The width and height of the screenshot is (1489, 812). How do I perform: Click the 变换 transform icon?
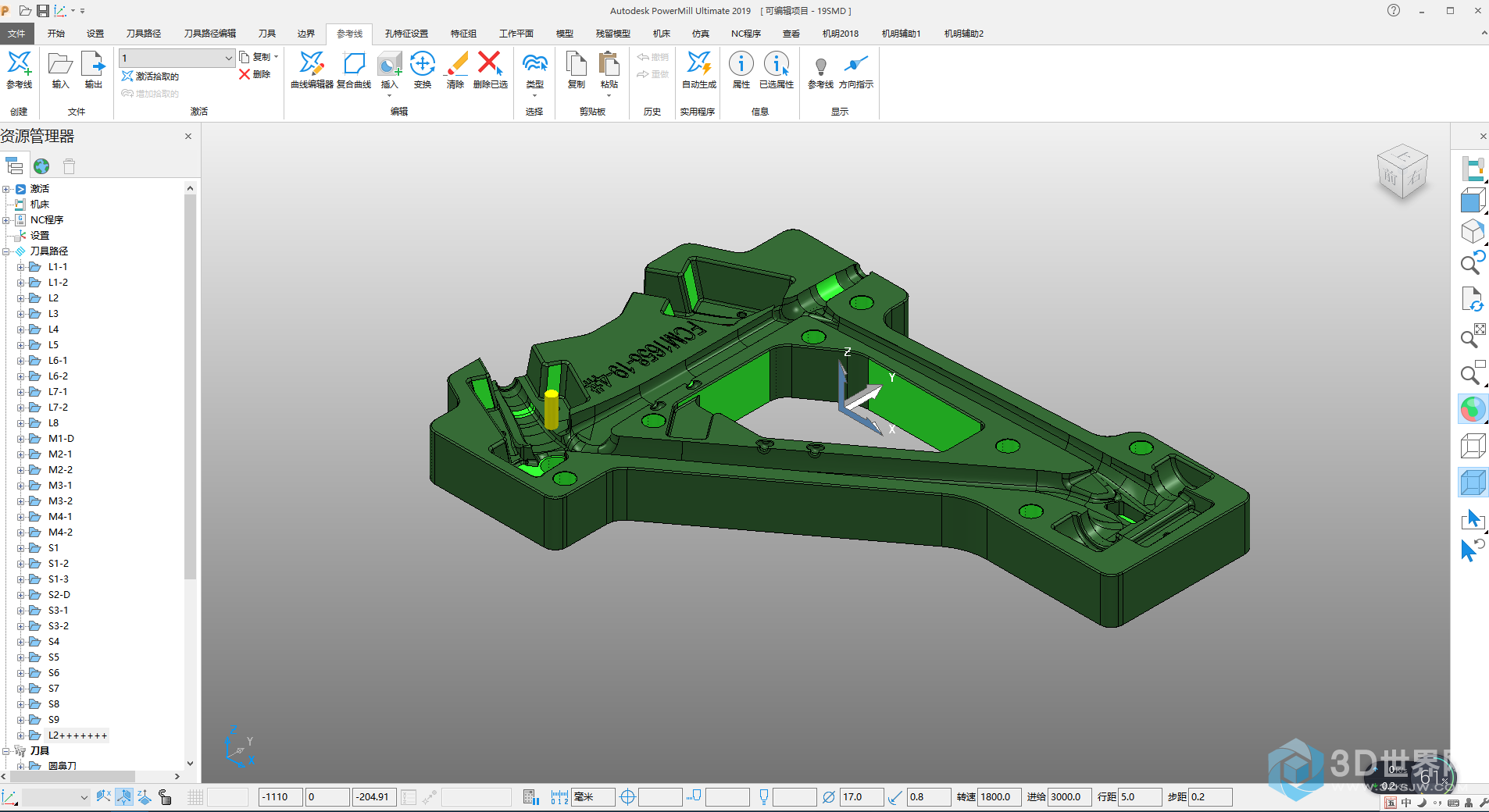423,64
